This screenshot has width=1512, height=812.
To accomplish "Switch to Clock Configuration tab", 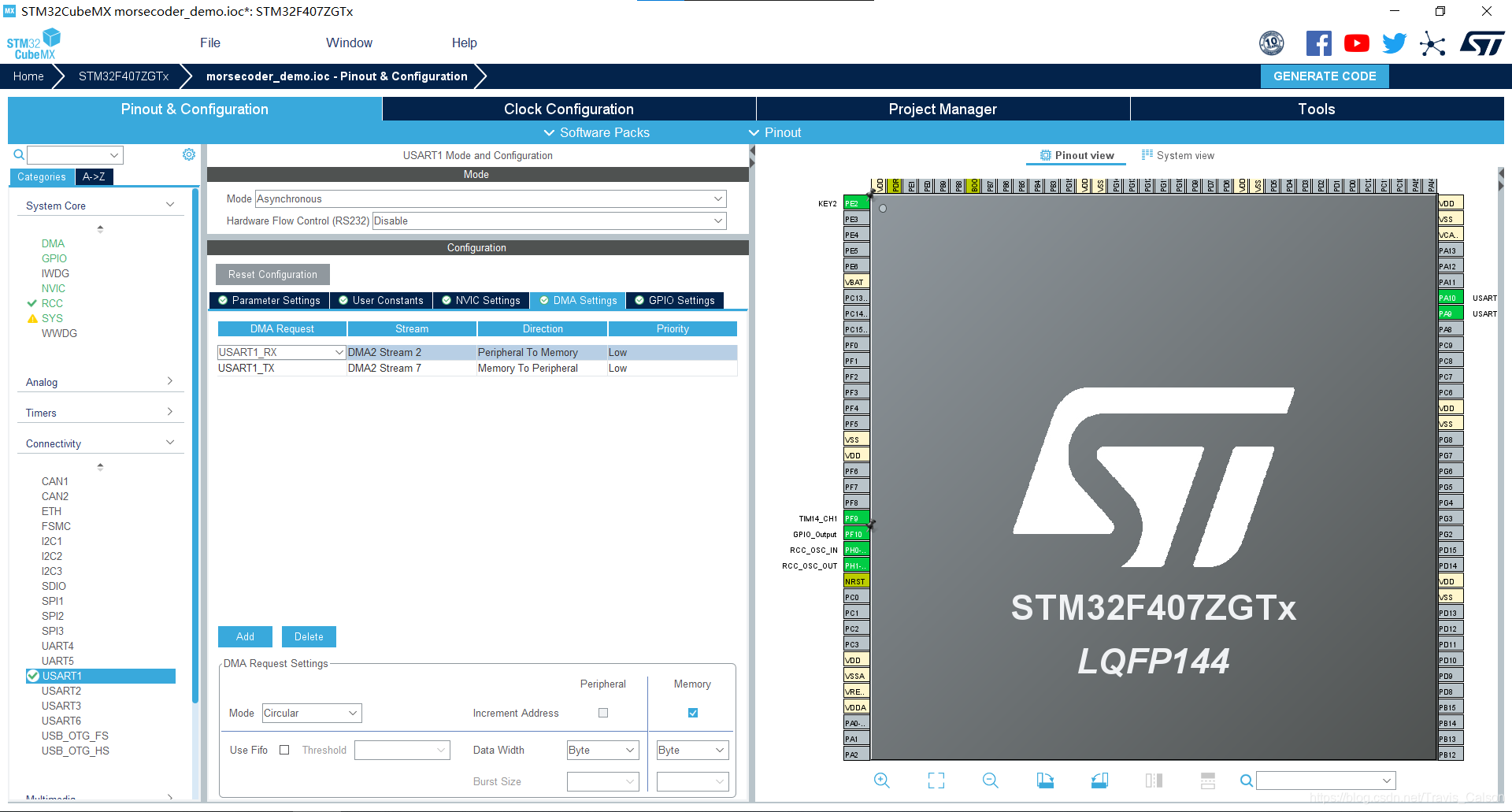I will pyautogui.click(x=569, y=109).
